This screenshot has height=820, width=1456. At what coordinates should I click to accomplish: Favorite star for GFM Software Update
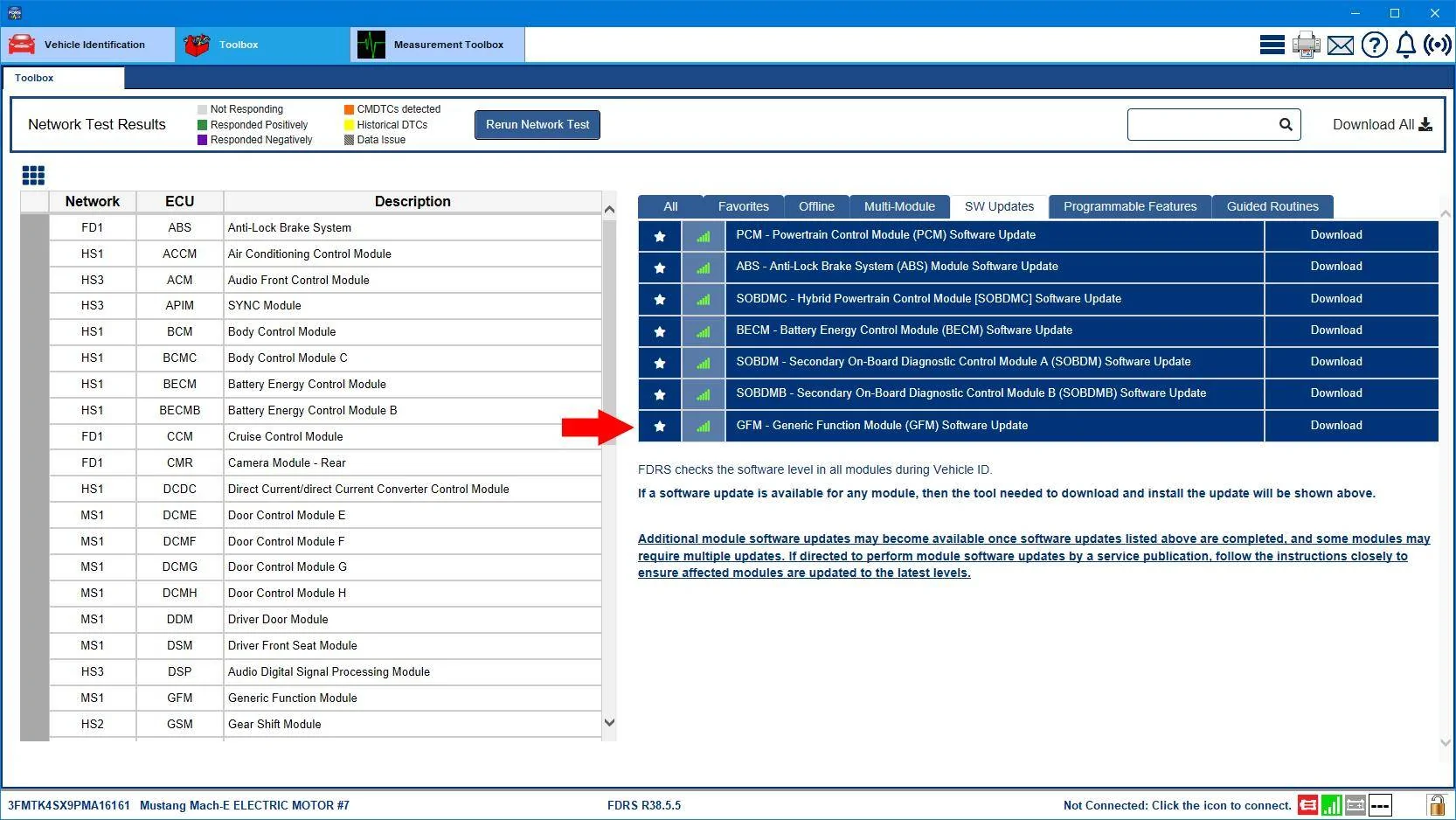coord(660,426)
